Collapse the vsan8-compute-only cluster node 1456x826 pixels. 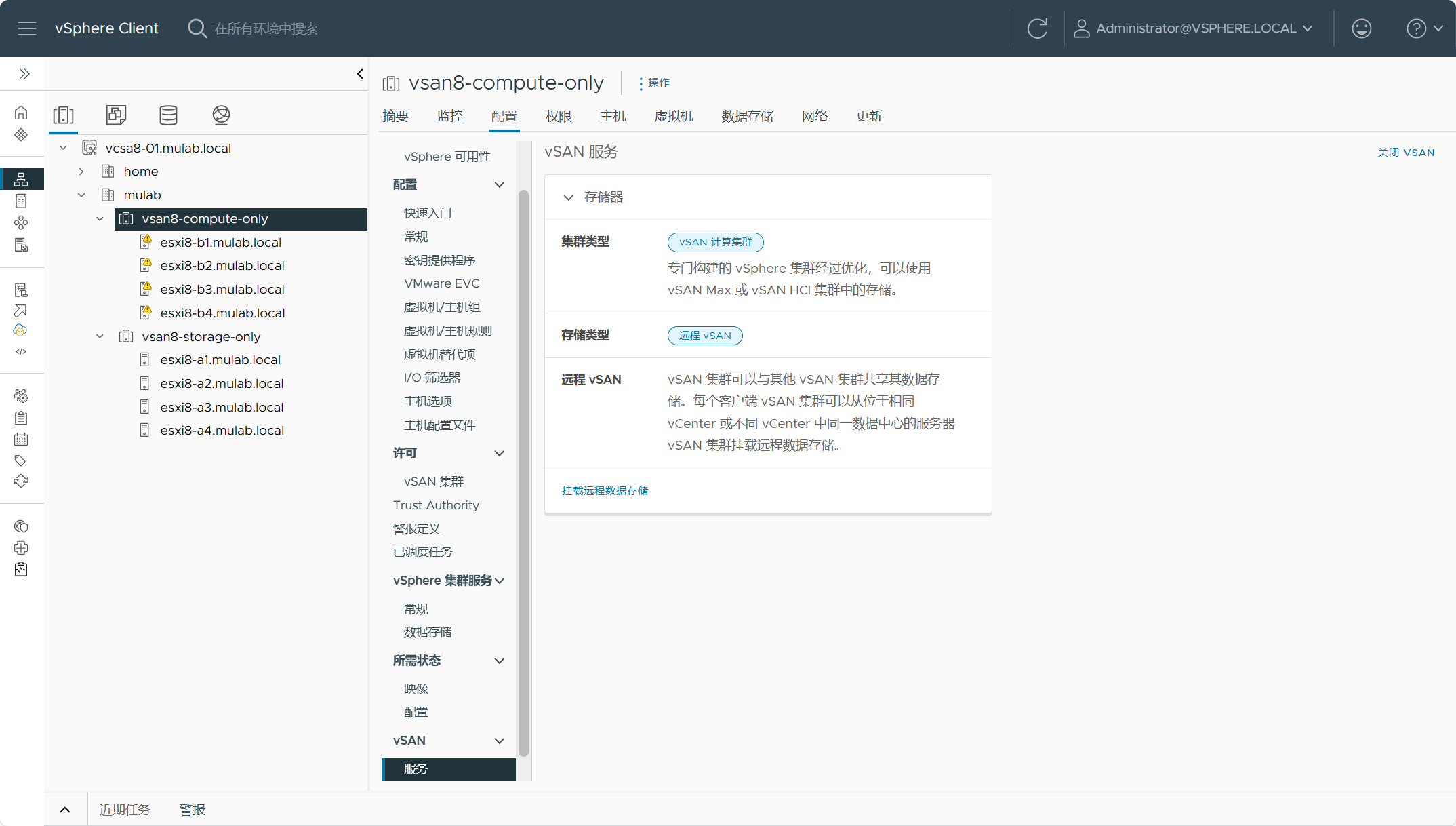(x=100, y=219)
